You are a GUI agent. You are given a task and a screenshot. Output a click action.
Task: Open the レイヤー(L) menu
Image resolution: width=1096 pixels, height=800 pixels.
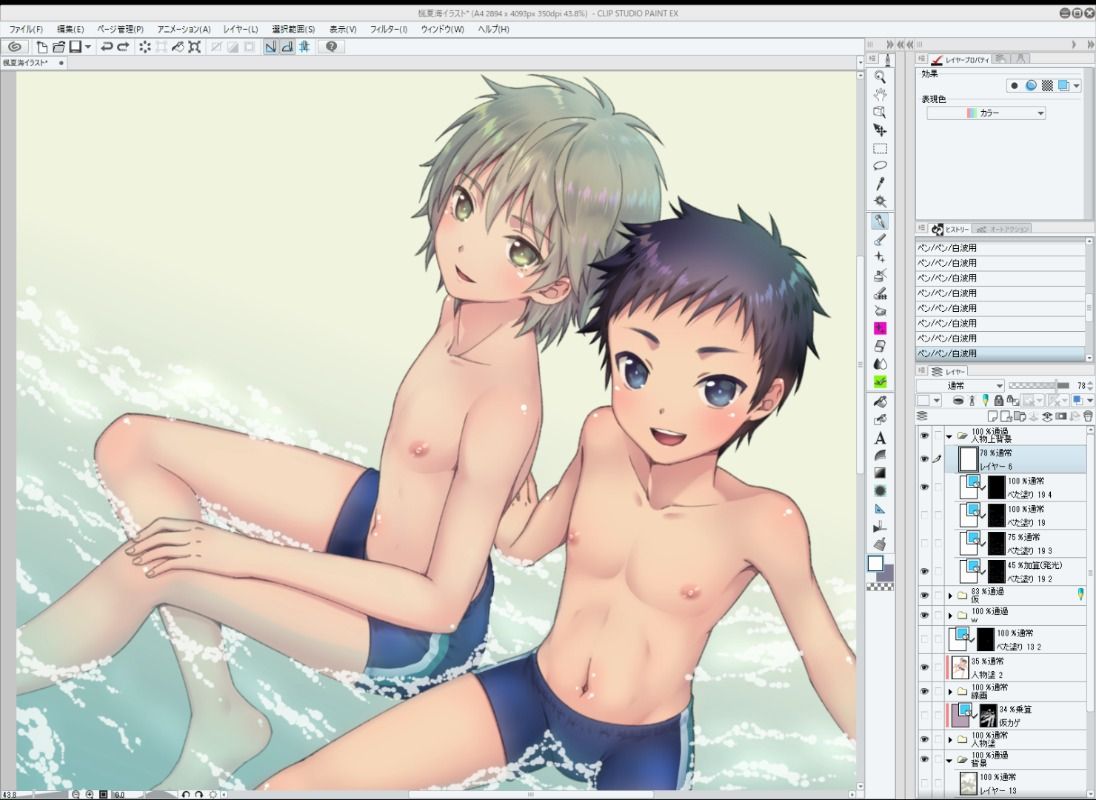[x=240, y=29]
